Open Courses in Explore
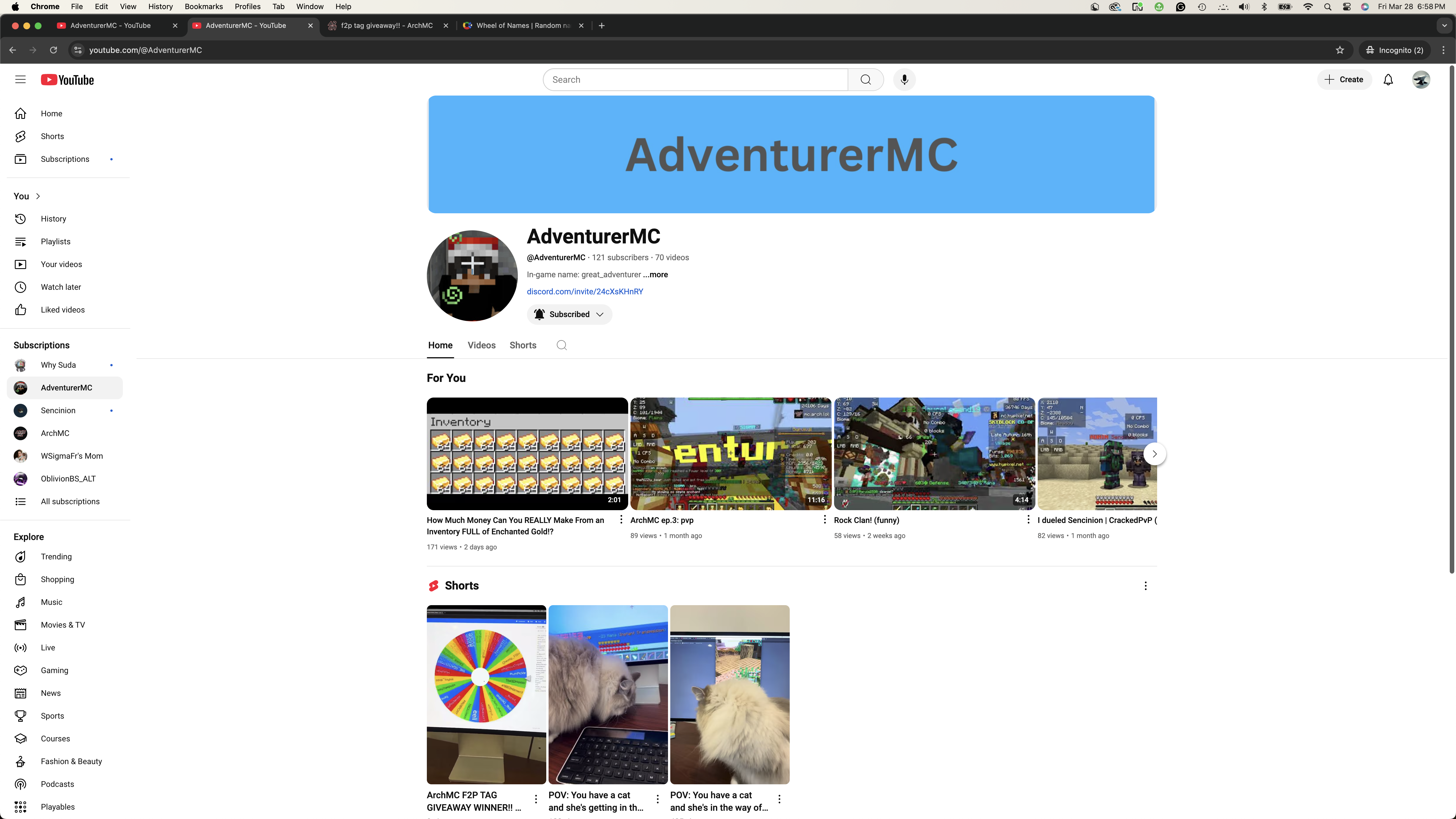Screen dimensions: 1456x819 coord(65,739)
